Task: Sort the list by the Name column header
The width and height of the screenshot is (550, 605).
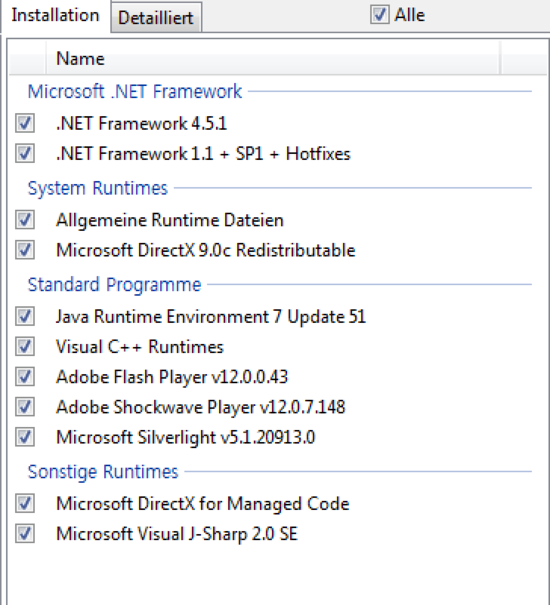Action: click(x=272, y=59)
